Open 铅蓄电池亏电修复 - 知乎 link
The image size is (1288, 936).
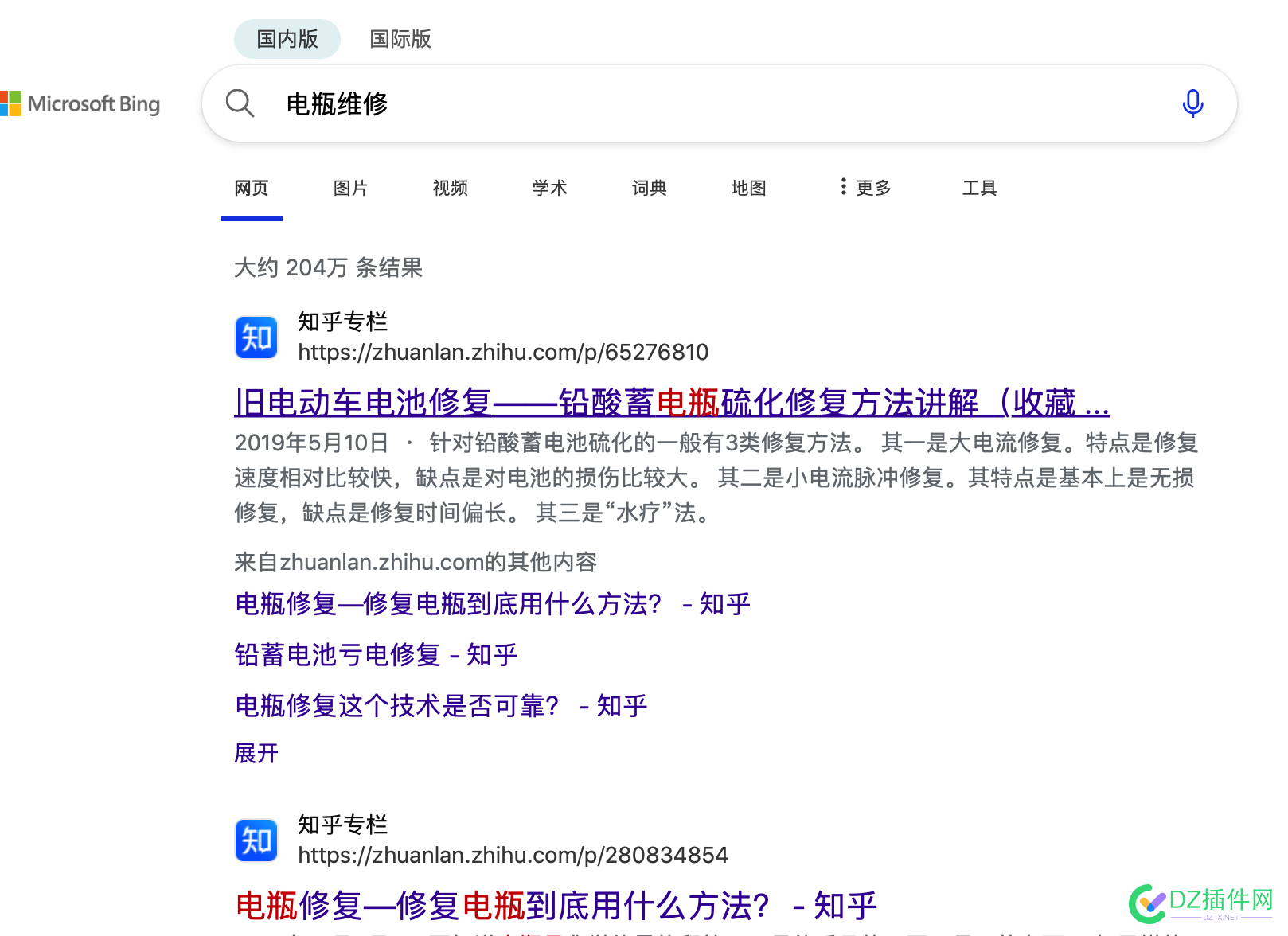[x=376, y=655]
